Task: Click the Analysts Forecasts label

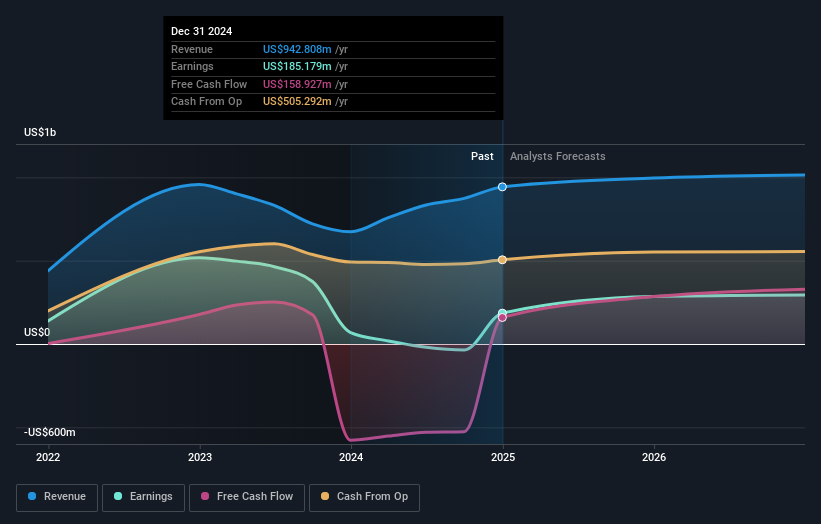Action: pyautogui.click(x=558, y=156)
